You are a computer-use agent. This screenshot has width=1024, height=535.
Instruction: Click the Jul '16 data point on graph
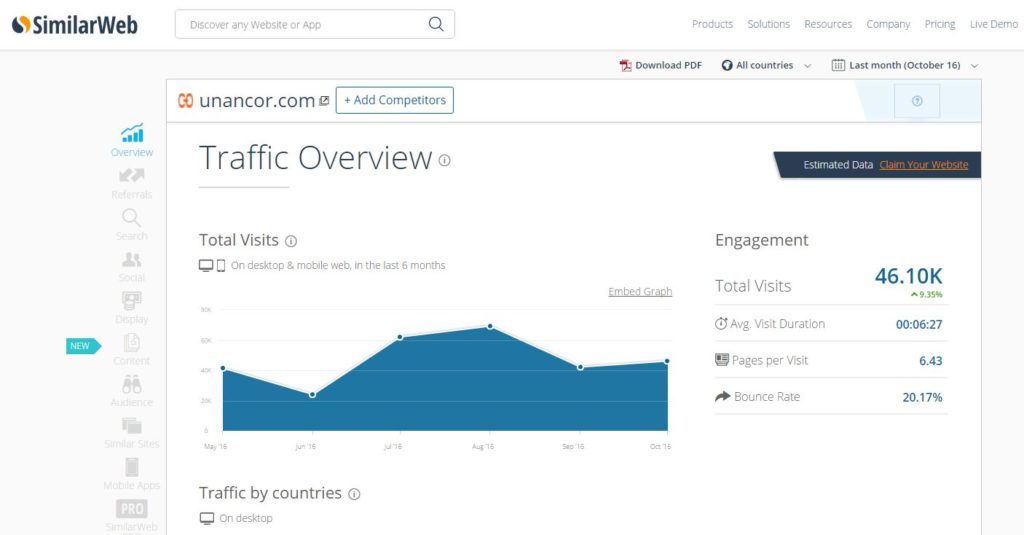pyautogui.click(x=400, y=337)
